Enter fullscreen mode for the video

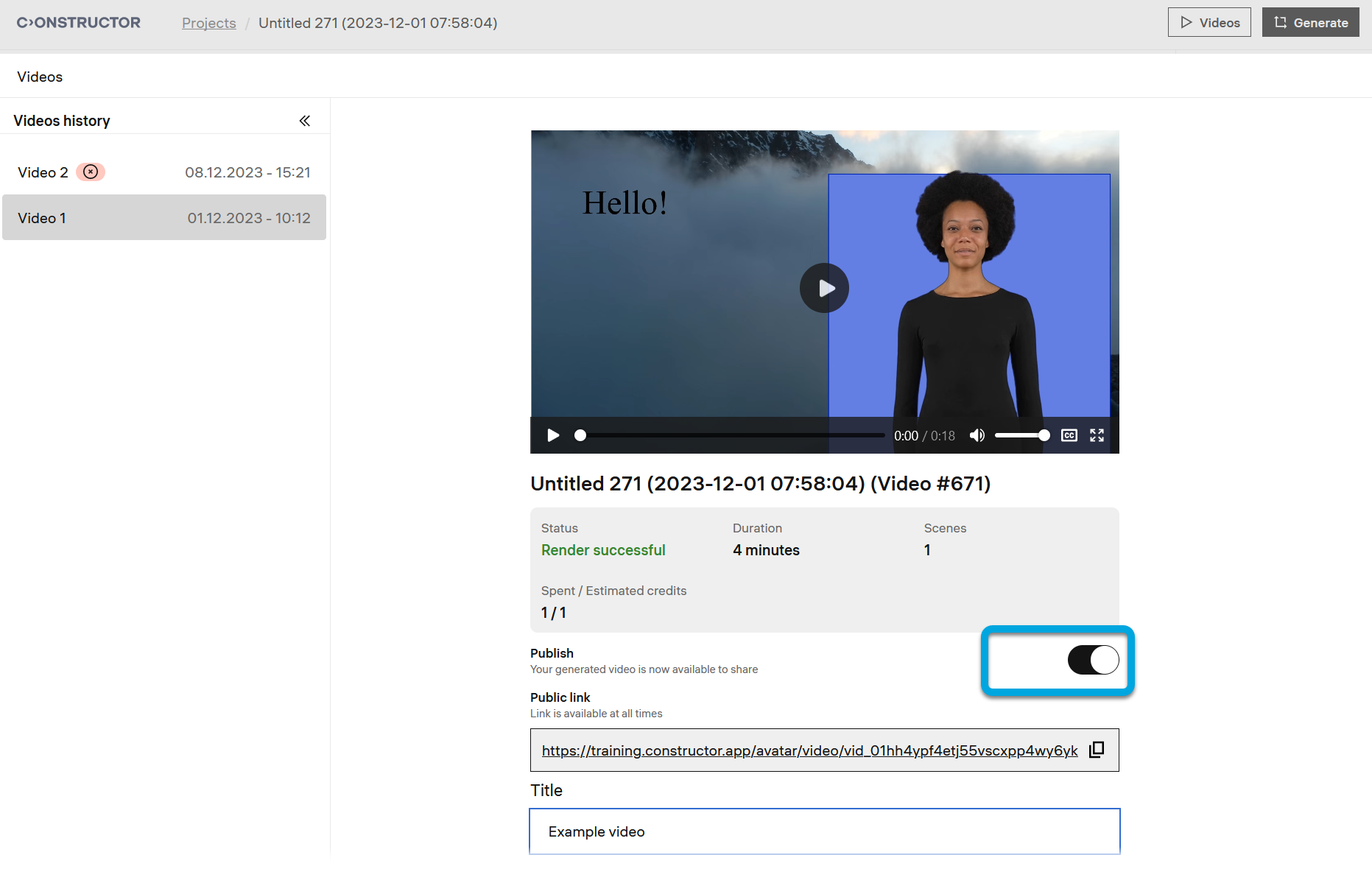tap(1097, 435)
